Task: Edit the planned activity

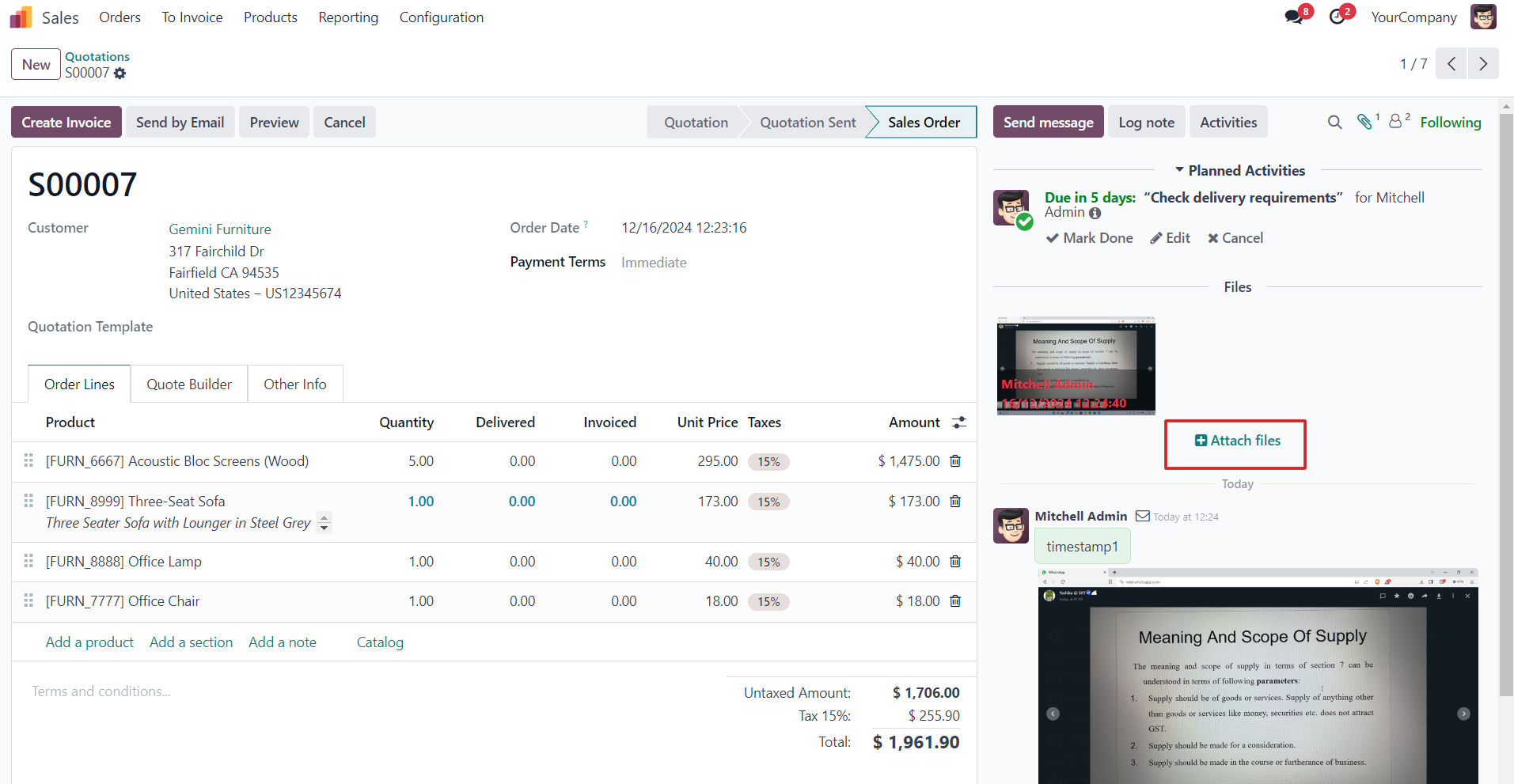Action: (1170, 238)
